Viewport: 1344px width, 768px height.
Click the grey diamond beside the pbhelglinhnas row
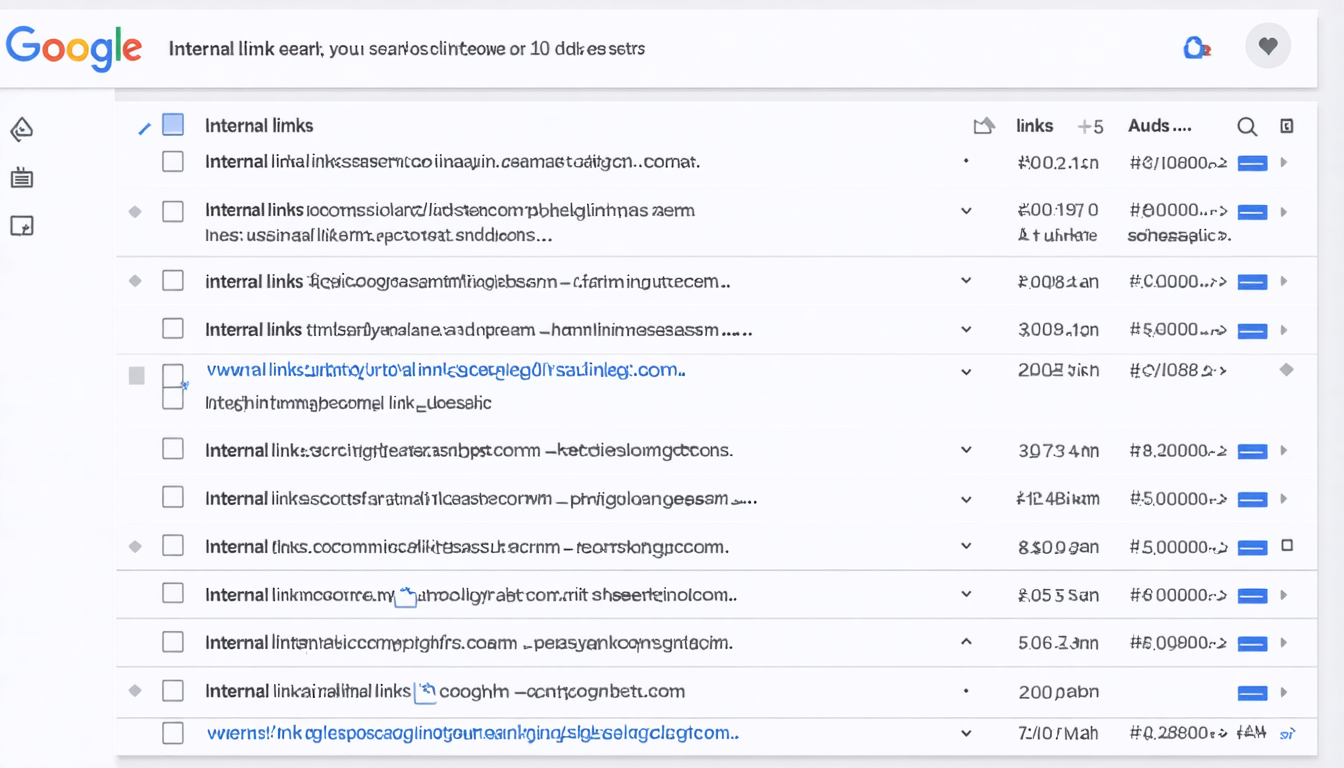coord(135,211)
